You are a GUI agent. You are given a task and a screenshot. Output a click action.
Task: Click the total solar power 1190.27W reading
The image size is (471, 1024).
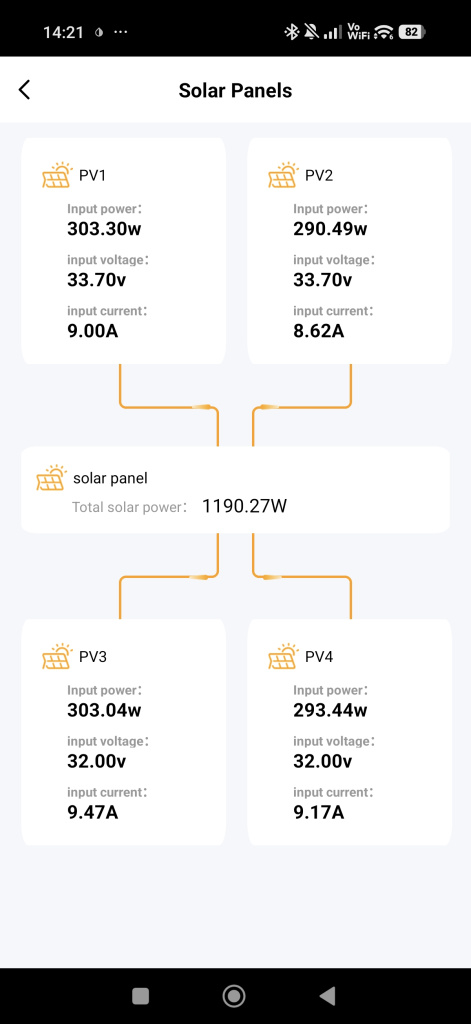click(244, 506)
